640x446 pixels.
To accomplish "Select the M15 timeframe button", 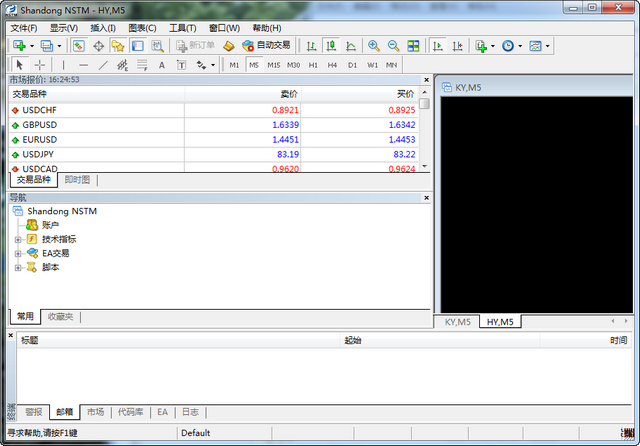I will click(x=273, y=65).
